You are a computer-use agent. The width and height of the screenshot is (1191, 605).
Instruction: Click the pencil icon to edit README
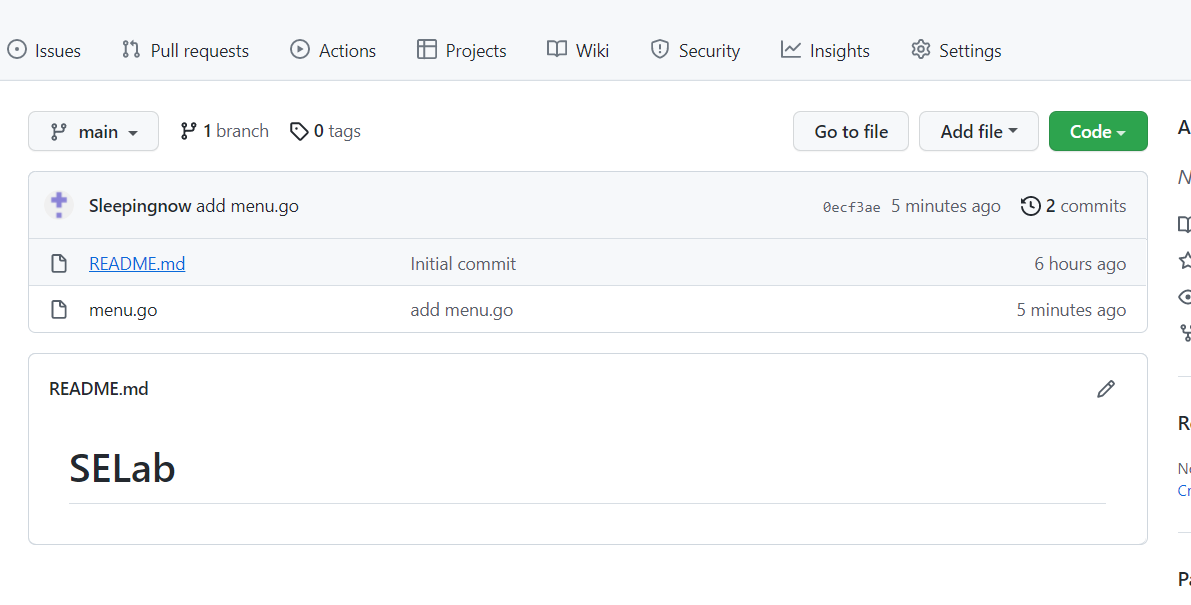point(1105,389)
